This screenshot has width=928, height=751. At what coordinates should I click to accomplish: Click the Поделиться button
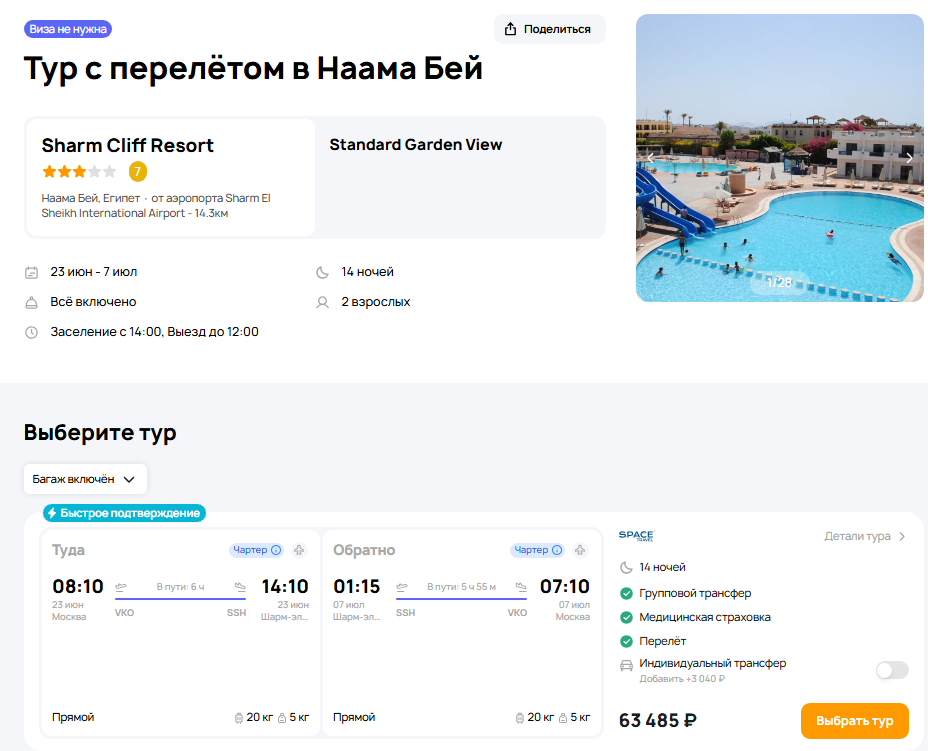(550, 29)
